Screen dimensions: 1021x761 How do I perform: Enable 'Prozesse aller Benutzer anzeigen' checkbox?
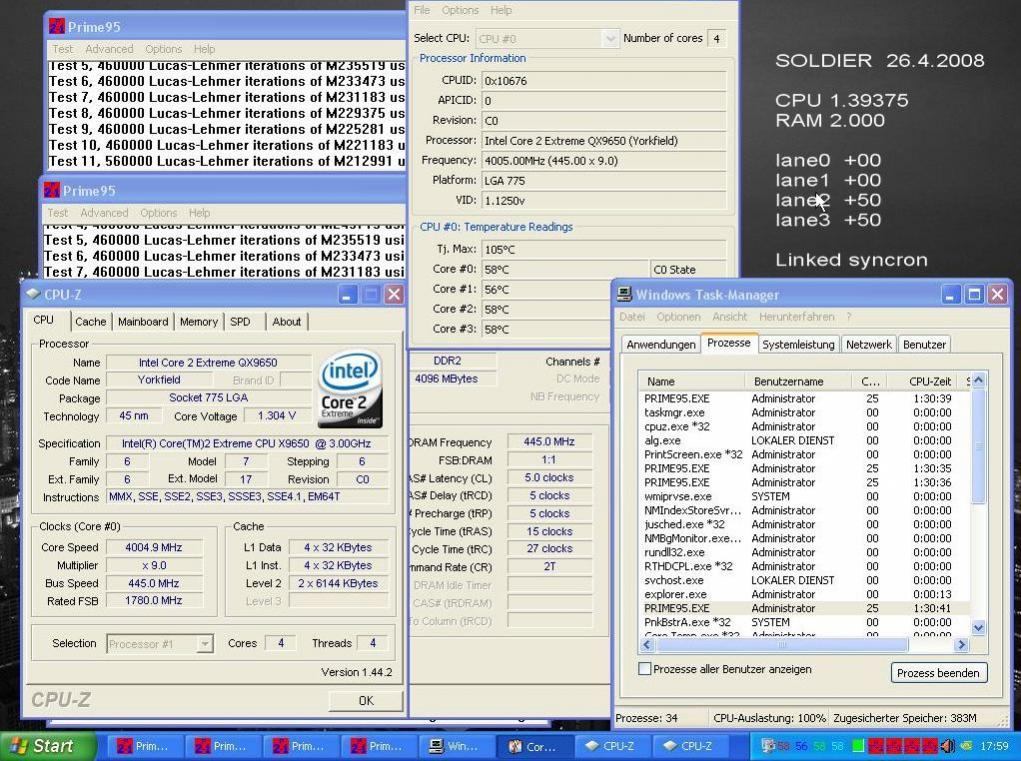point(645,669)
